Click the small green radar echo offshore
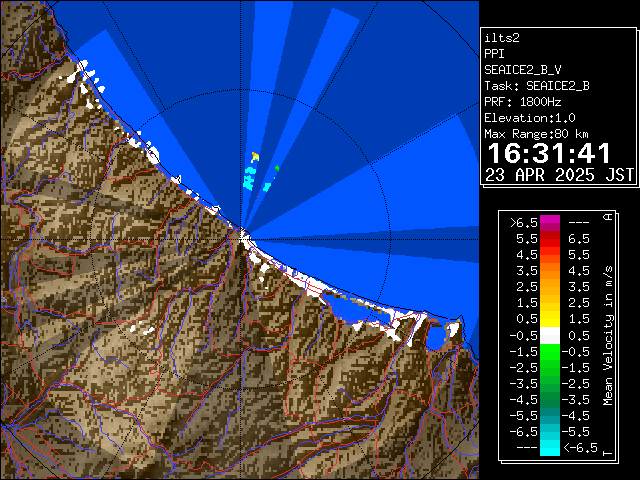 pyautogui.click(x=277, y=168)
